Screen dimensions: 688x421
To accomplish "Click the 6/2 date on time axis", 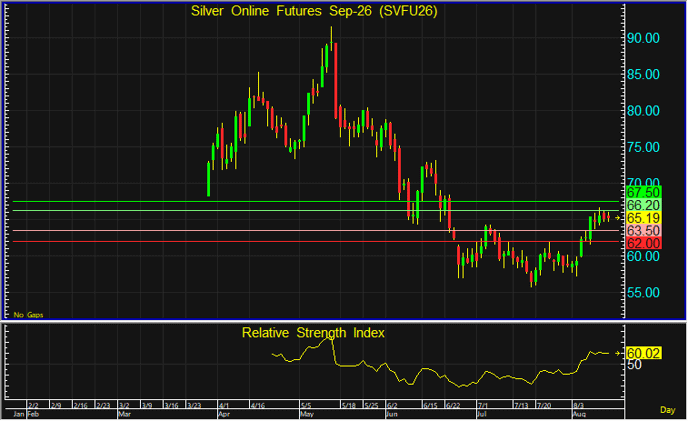I will (x=392, y=405).
